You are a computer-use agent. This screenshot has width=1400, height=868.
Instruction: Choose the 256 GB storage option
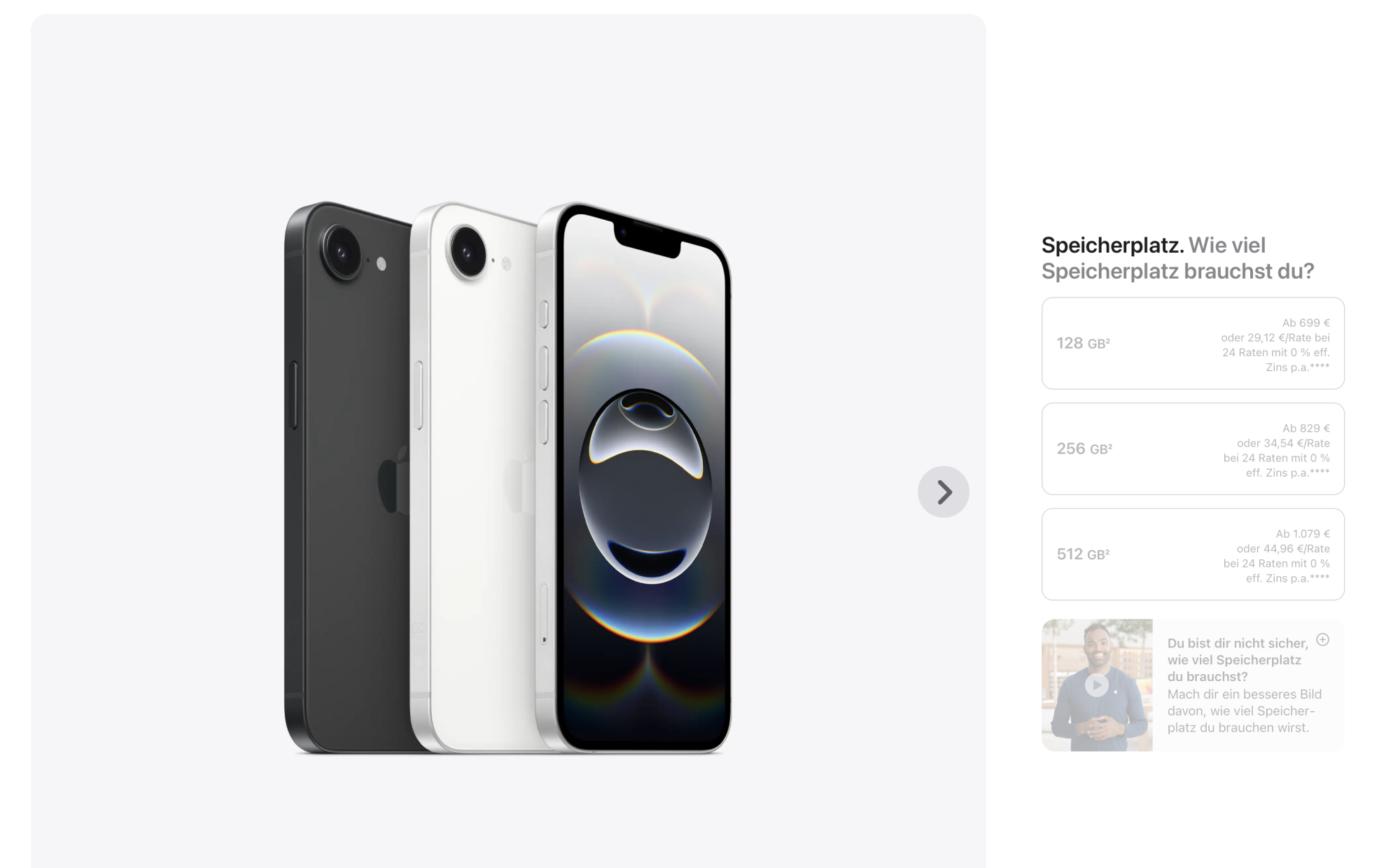point(1193,449)
